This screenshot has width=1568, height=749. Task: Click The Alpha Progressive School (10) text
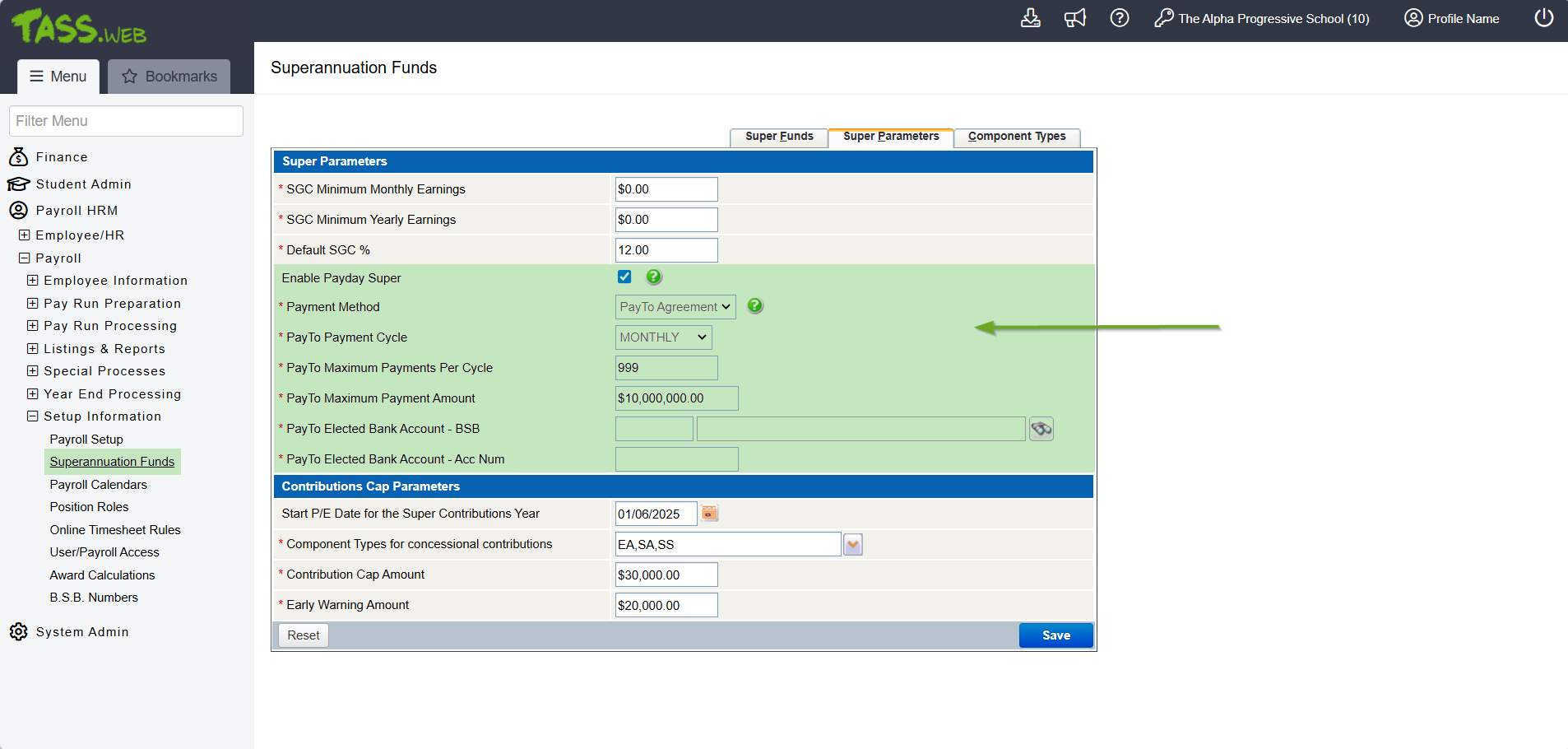1273,18
